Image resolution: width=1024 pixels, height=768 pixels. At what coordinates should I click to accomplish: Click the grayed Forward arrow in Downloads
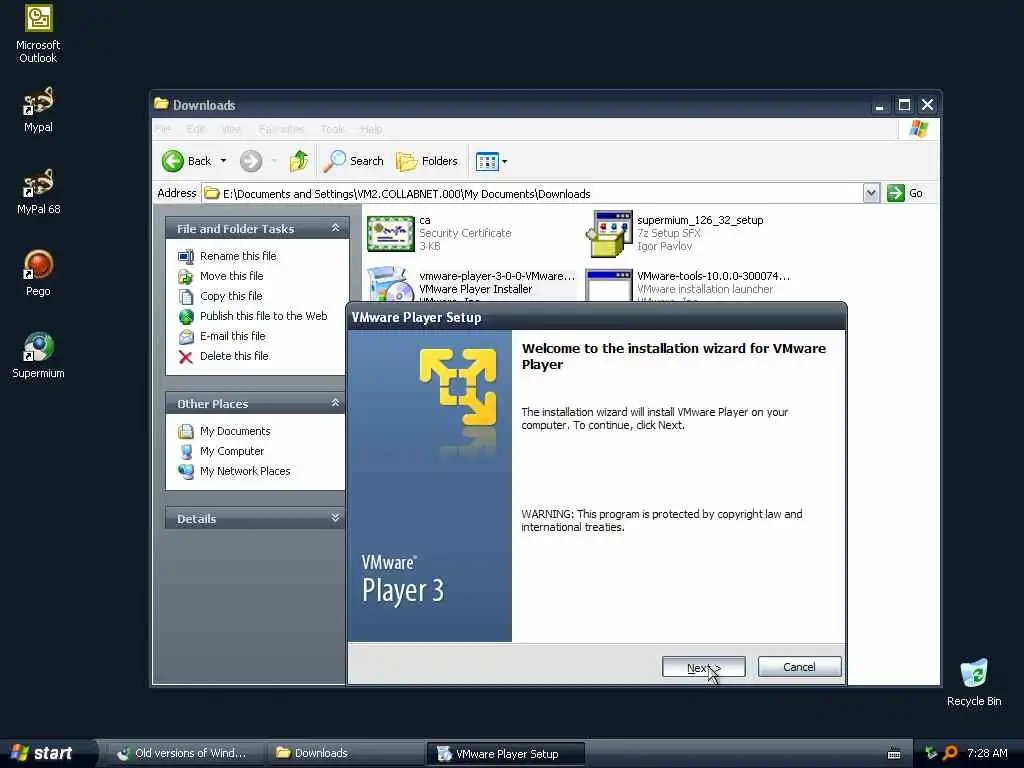pos(251,161)
